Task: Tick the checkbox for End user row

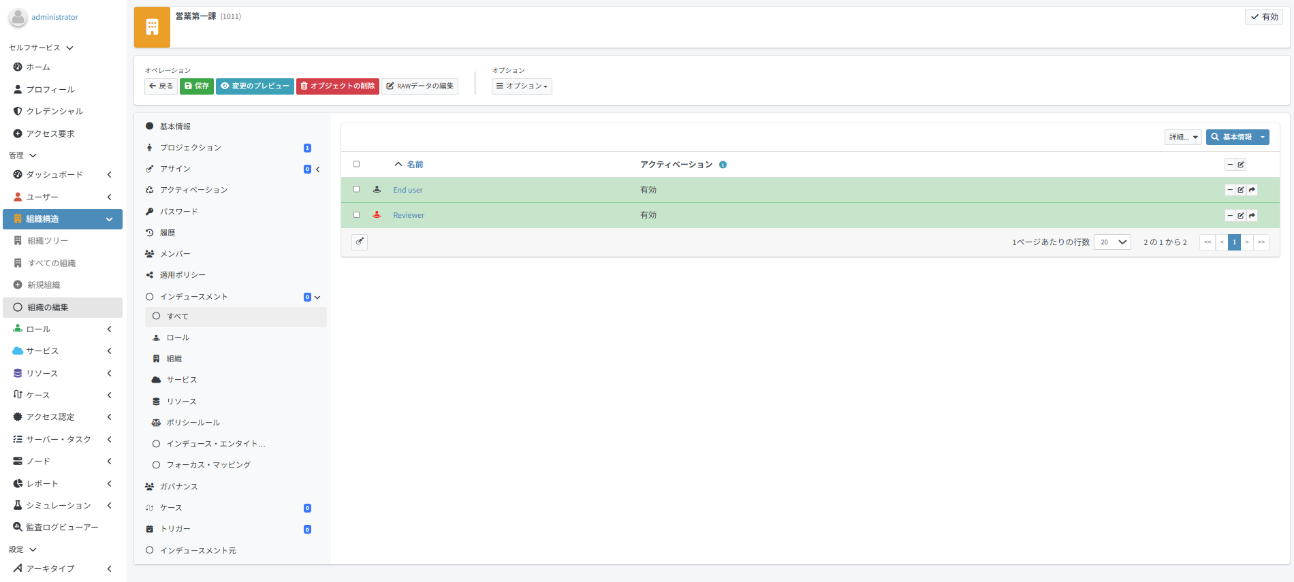Action: click(356, 189)
